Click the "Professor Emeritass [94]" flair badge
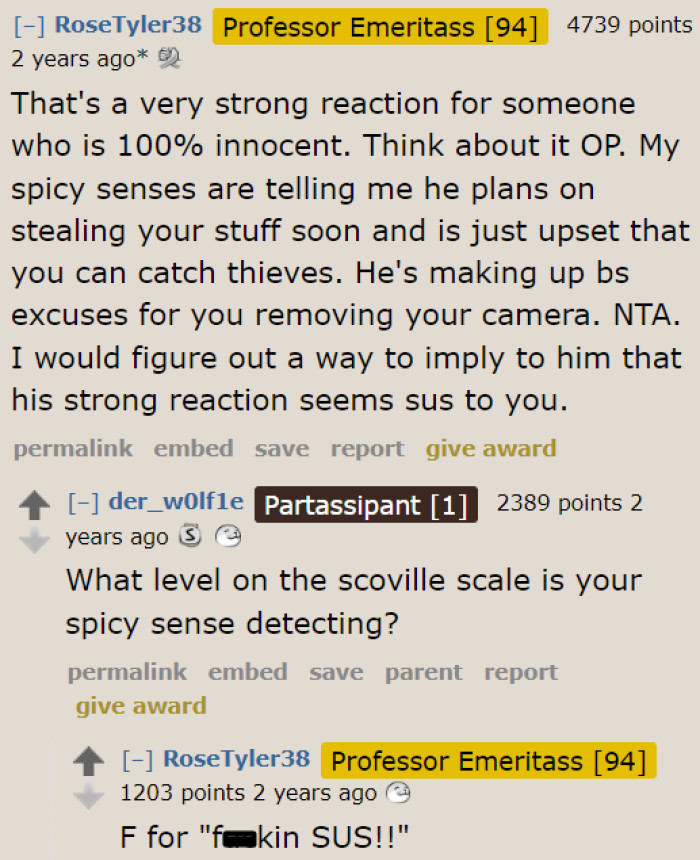The width and height of the screenshot is (700, 860). [x=380, y=27]
